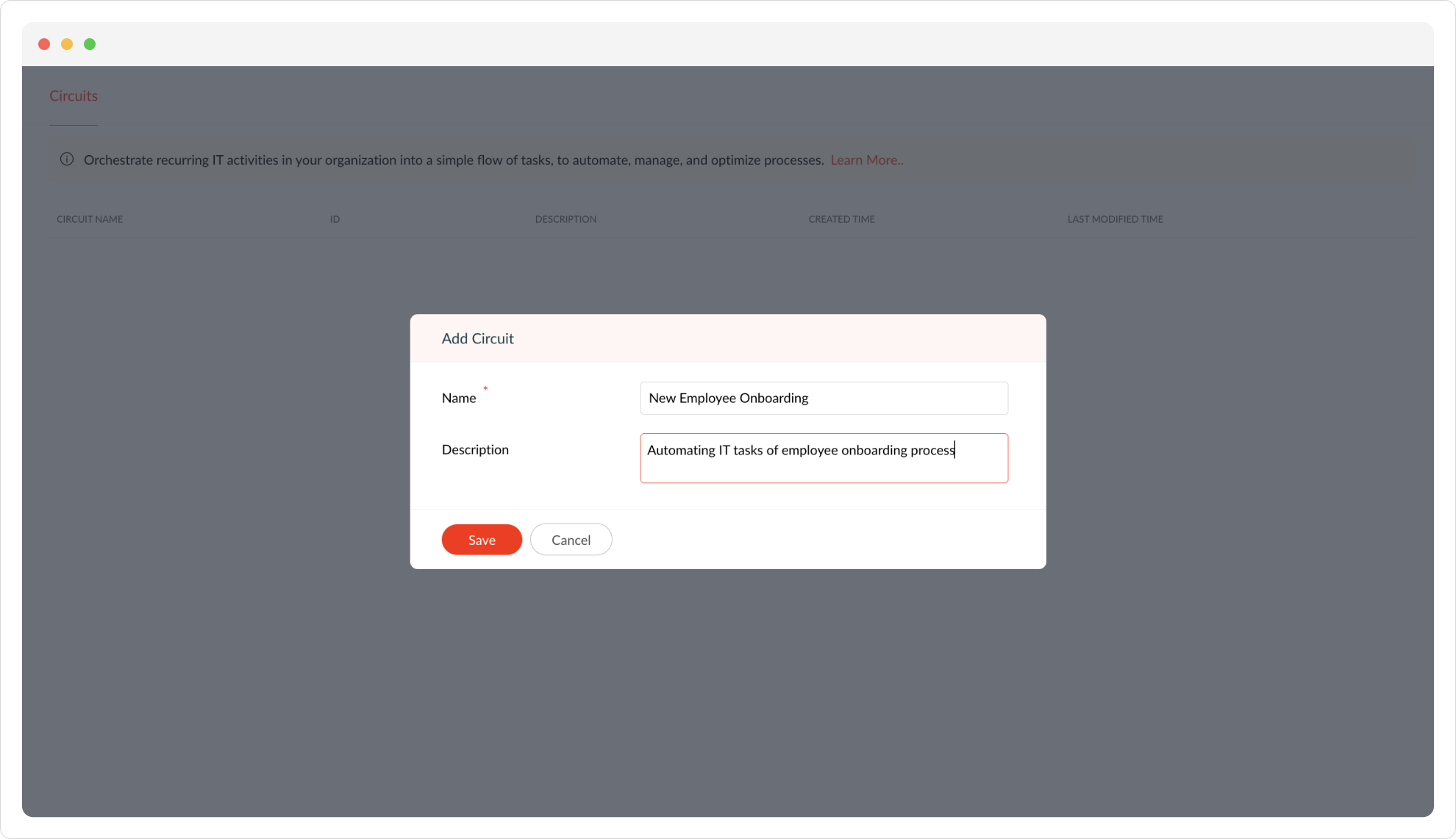Screen dimensions: 1456x839
Task: Cancel the Add Circuit dialog
Action: point(571,540)
